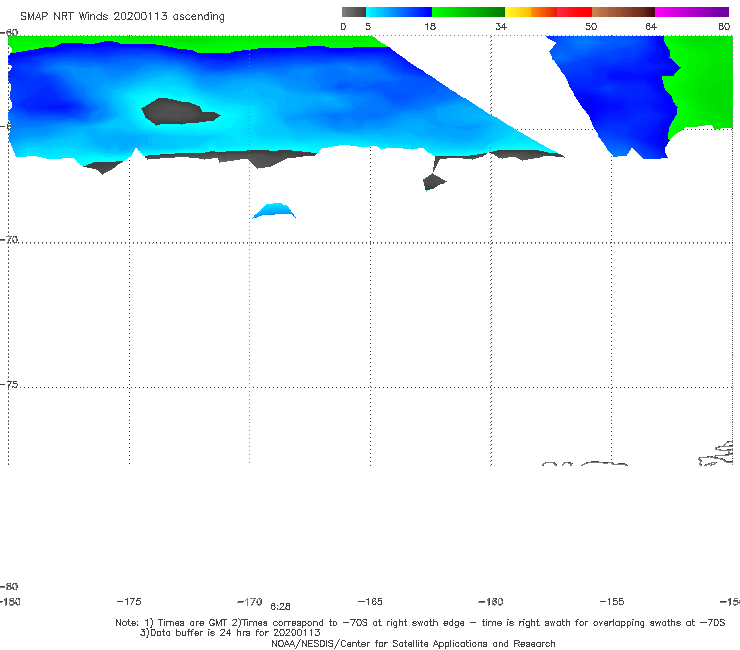Screen dimensions: 740x650
Task: Click the green 18-34 segment of the color scale
Action: point(468,12)
